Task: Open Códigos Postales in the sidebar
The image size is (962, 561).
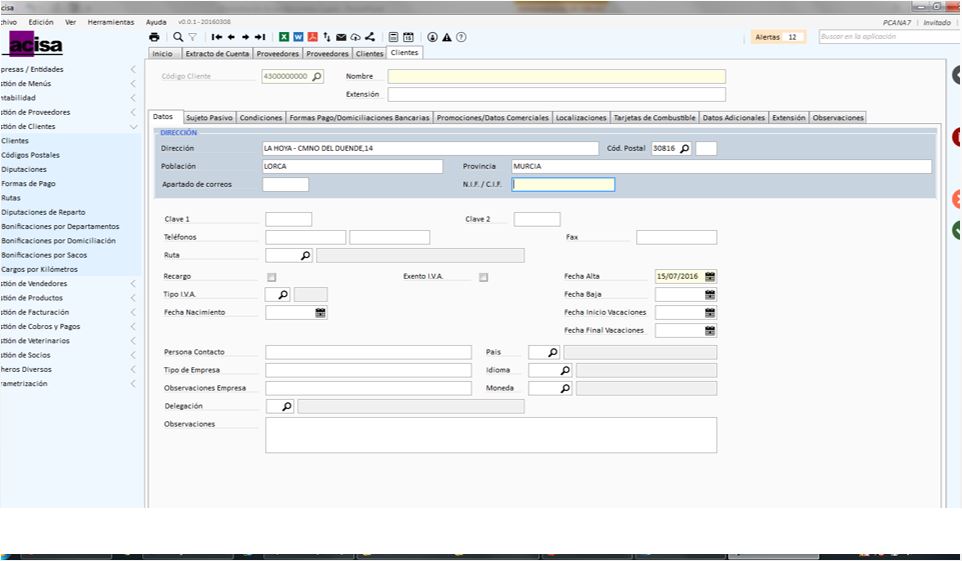Action: coord(31,155)
